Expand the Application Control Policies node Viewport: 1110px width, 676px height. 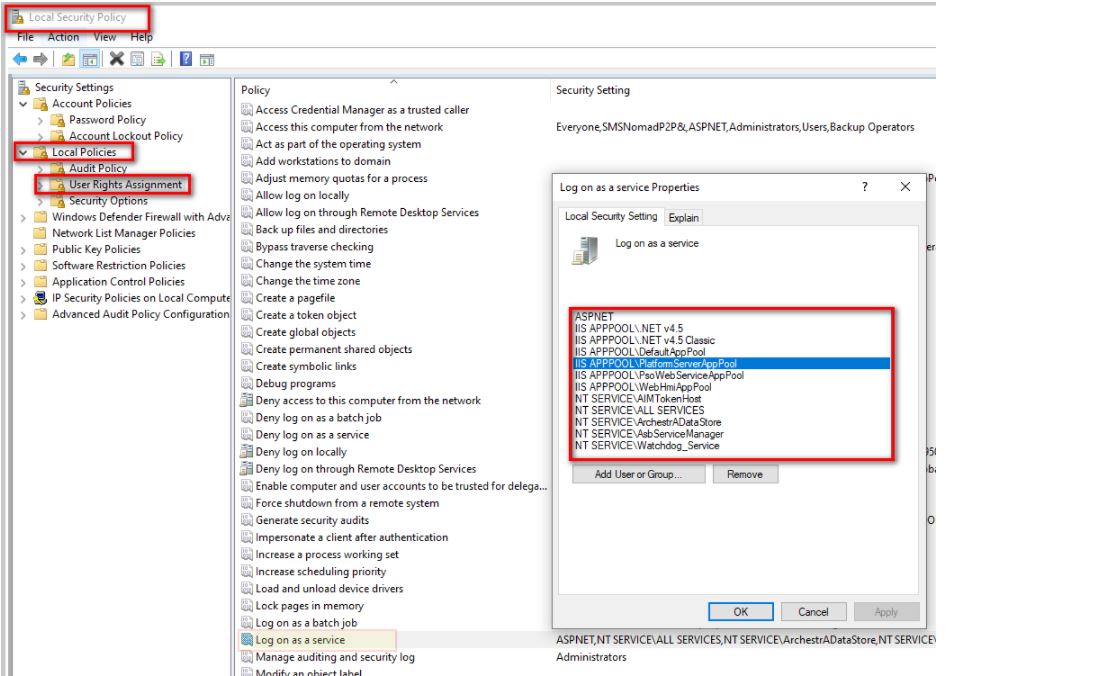point(23,282)
